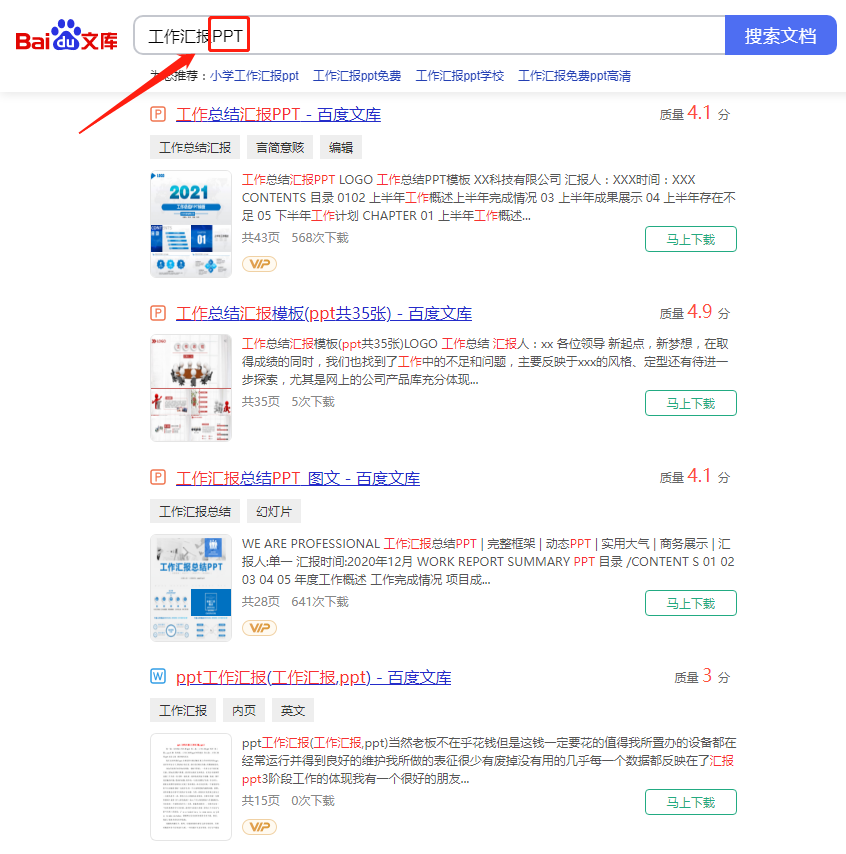The image size is (846, 854).
Task: Open the 2021 blue PPT thumbnail
Action: click(191, 224)
